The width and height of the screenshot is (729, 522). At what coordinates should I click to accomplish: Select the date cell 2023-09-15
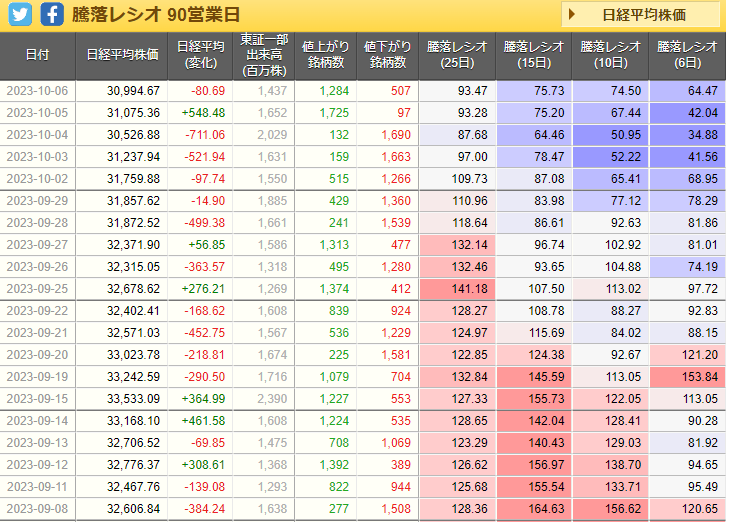[x=37, y=399]
